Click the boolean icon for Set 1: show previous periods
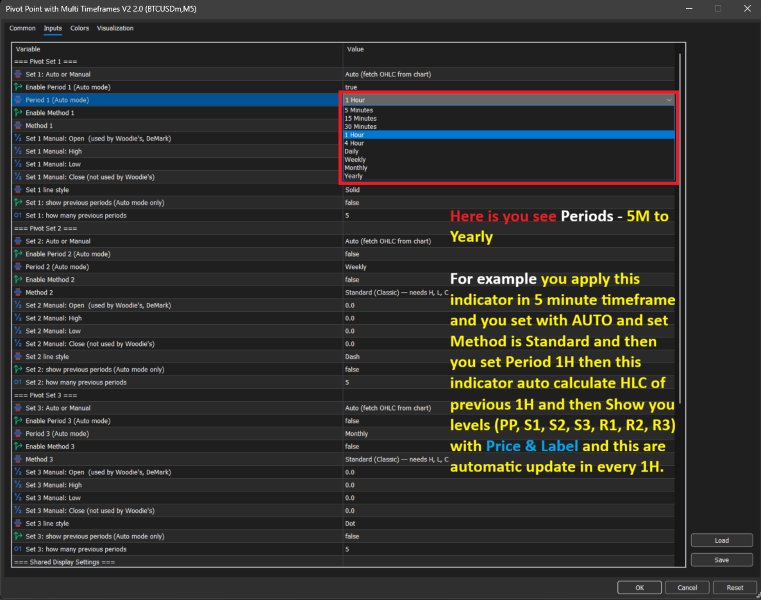Viewport: 761px width, 600px height. coord(18,202)
